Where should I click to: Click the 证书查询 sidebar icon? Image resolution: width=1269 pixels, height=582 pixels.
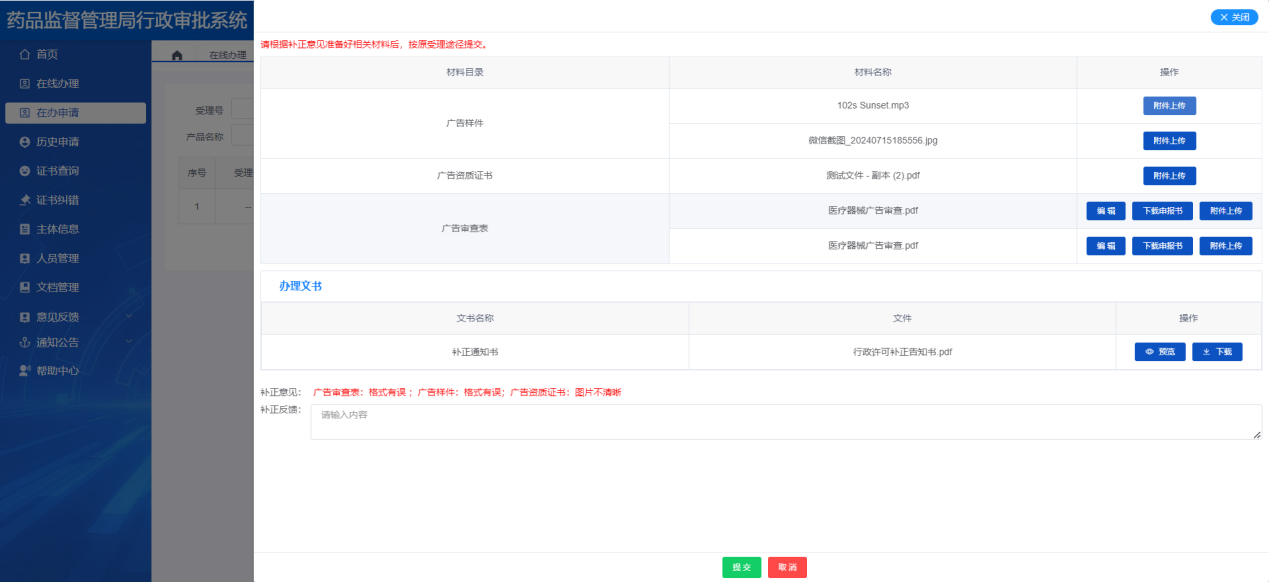25,171
